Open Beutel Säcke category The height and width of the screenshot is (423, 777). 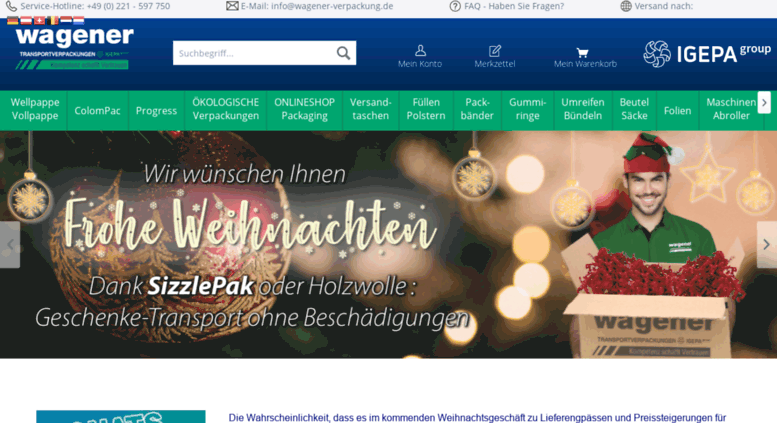coord(634,109)
